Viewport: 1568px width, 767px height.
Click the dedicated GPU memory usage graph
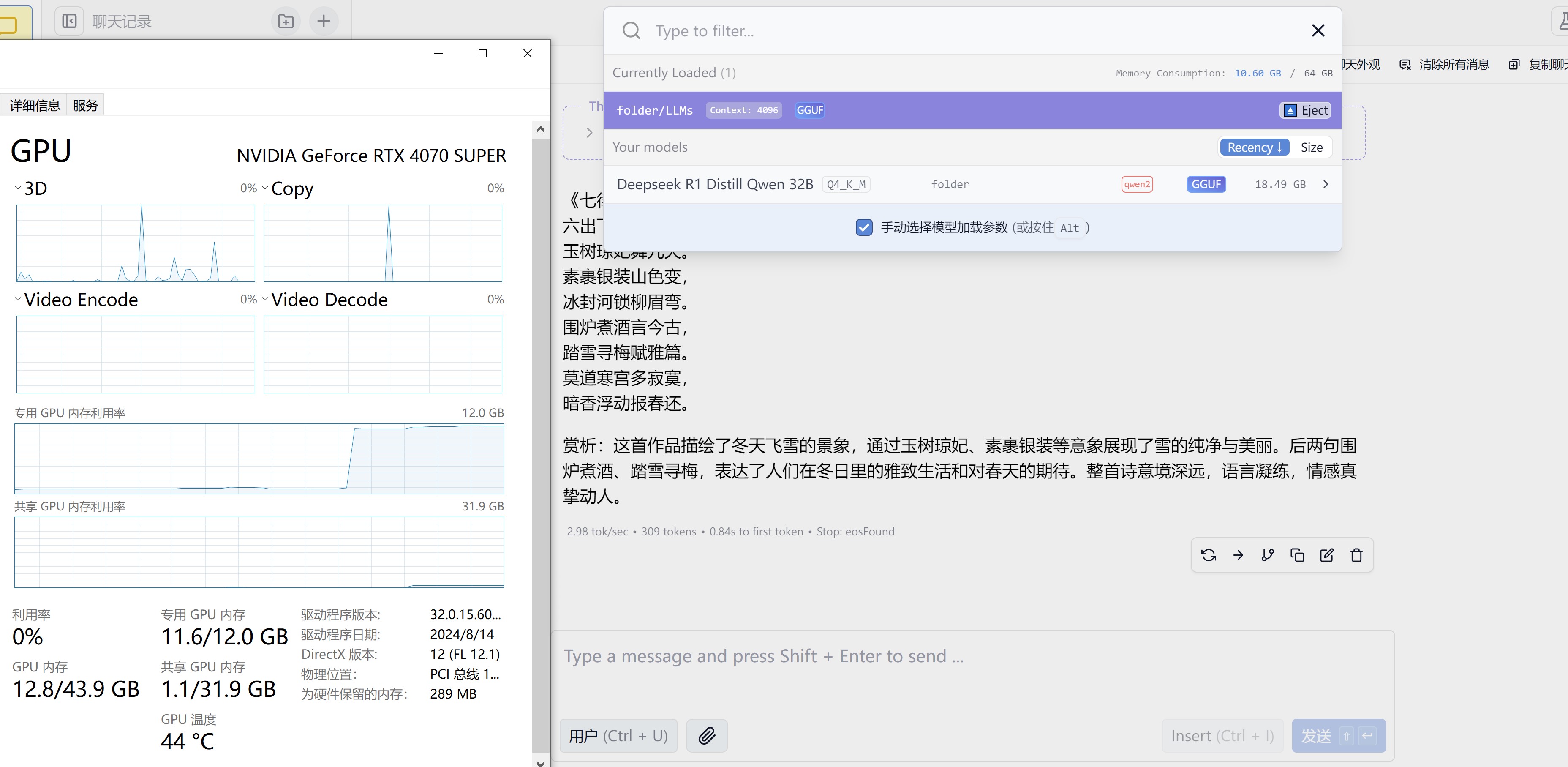(x=259, y=459)
